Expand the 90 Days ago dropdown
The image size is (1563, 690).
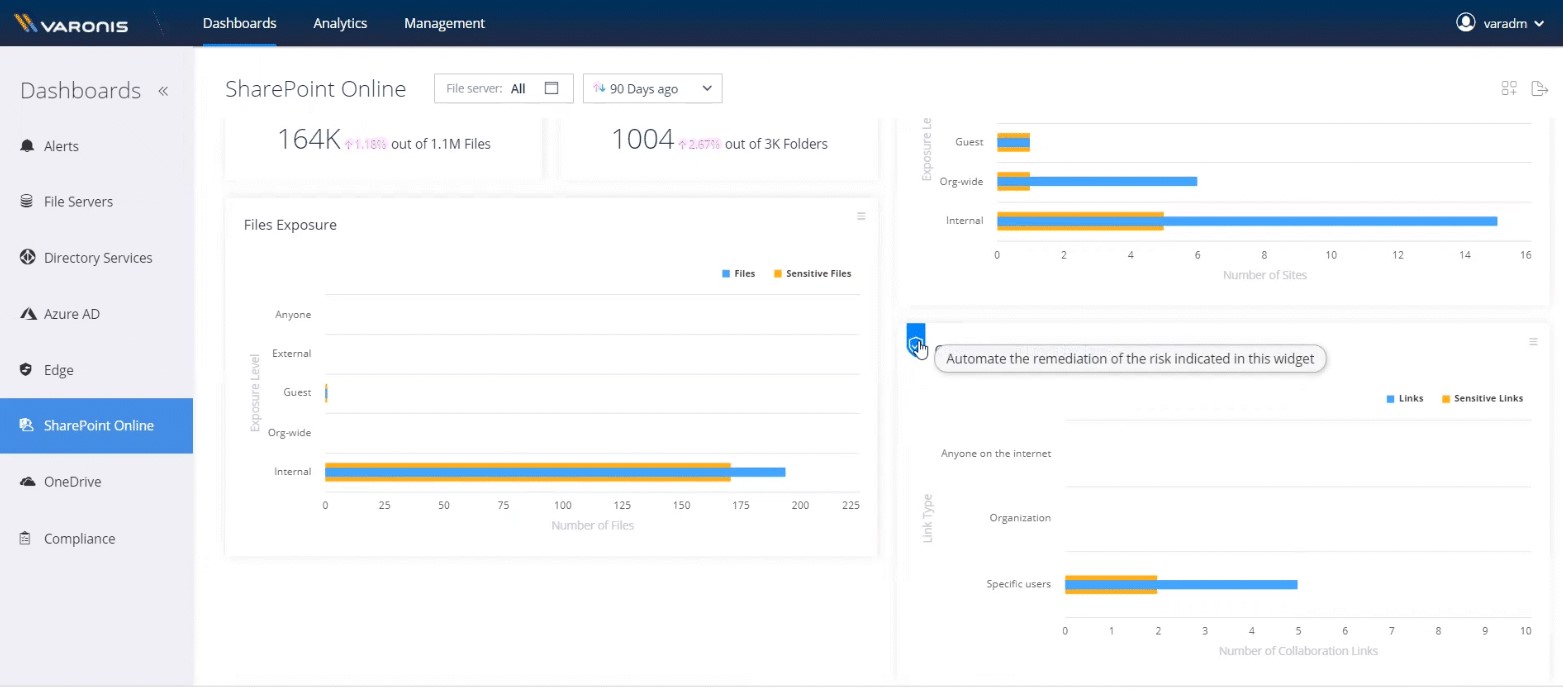[652, 88]
